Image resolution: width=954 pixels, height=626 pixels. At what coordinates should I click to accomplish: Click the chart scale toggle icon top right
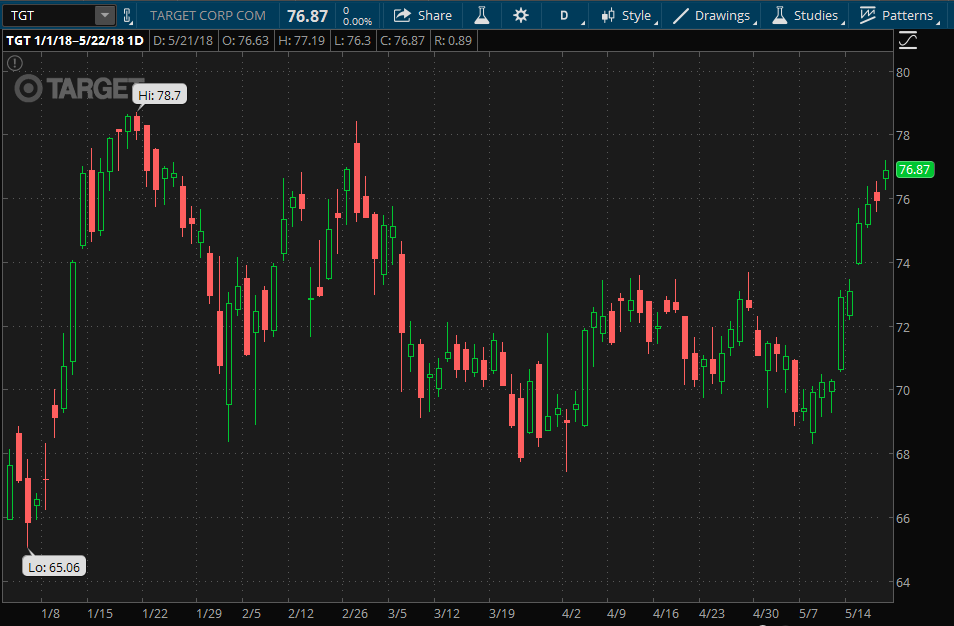(908, 40)
